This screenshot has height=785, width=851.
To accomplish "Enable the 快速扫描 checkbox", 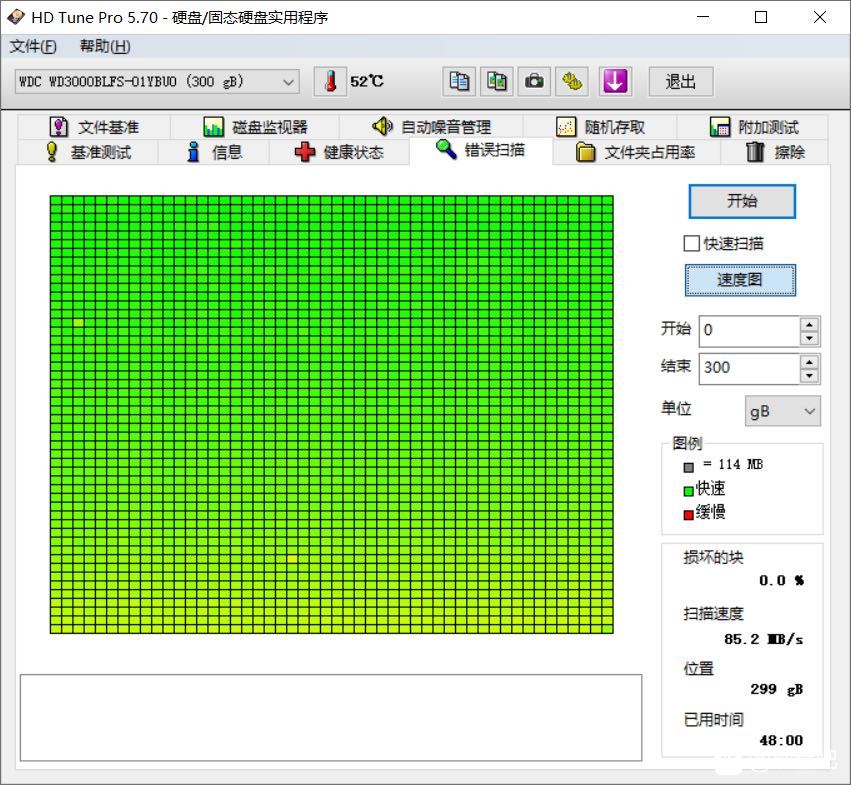I will point(691,243).
